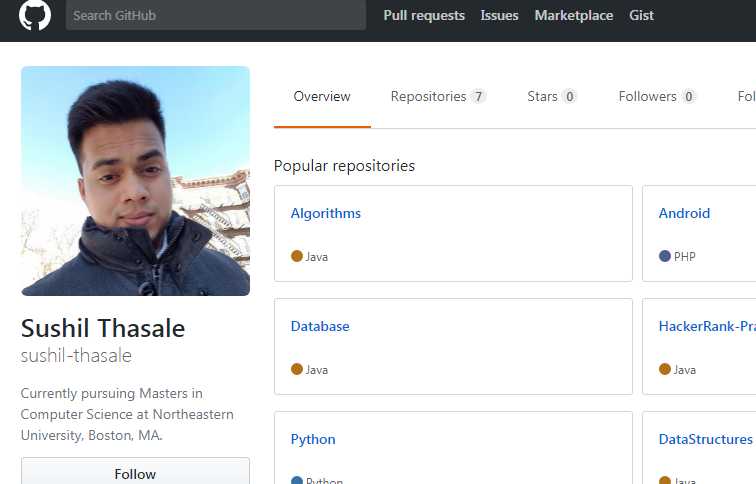This screenshot has height=484, width=756.
Task: Follow Sushil Thasale with the Follow button
Action: 135,473
